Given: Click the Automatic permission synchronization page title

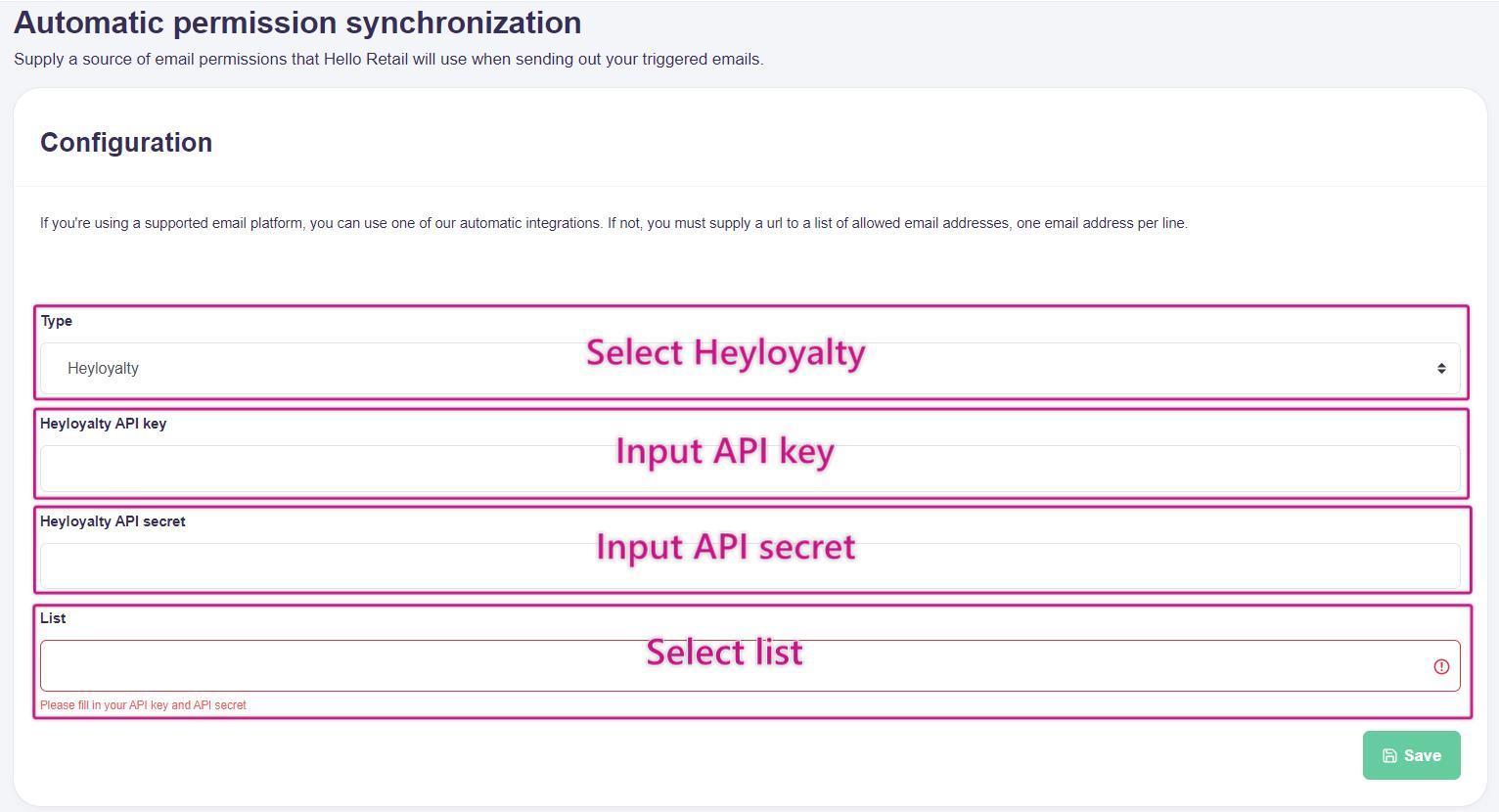Looking at the screenshot, I should (x=297, y=23).
